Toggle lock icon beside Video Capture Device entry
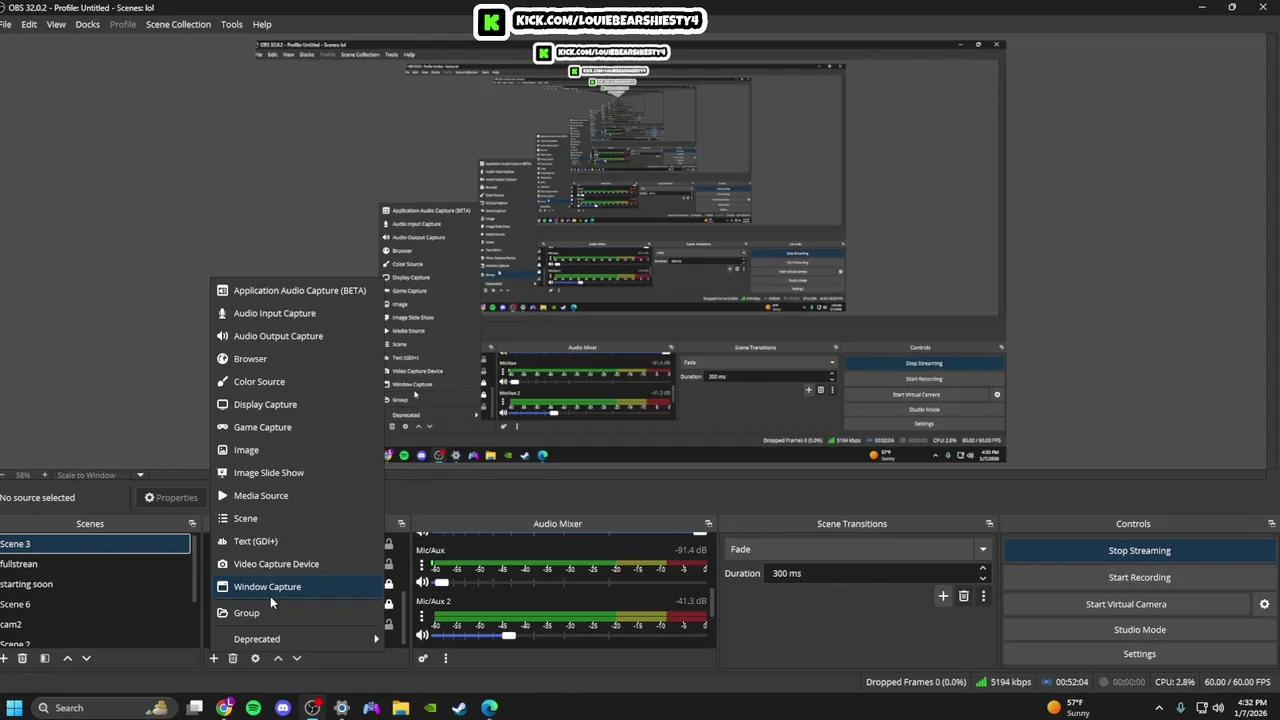 [389, 565]
